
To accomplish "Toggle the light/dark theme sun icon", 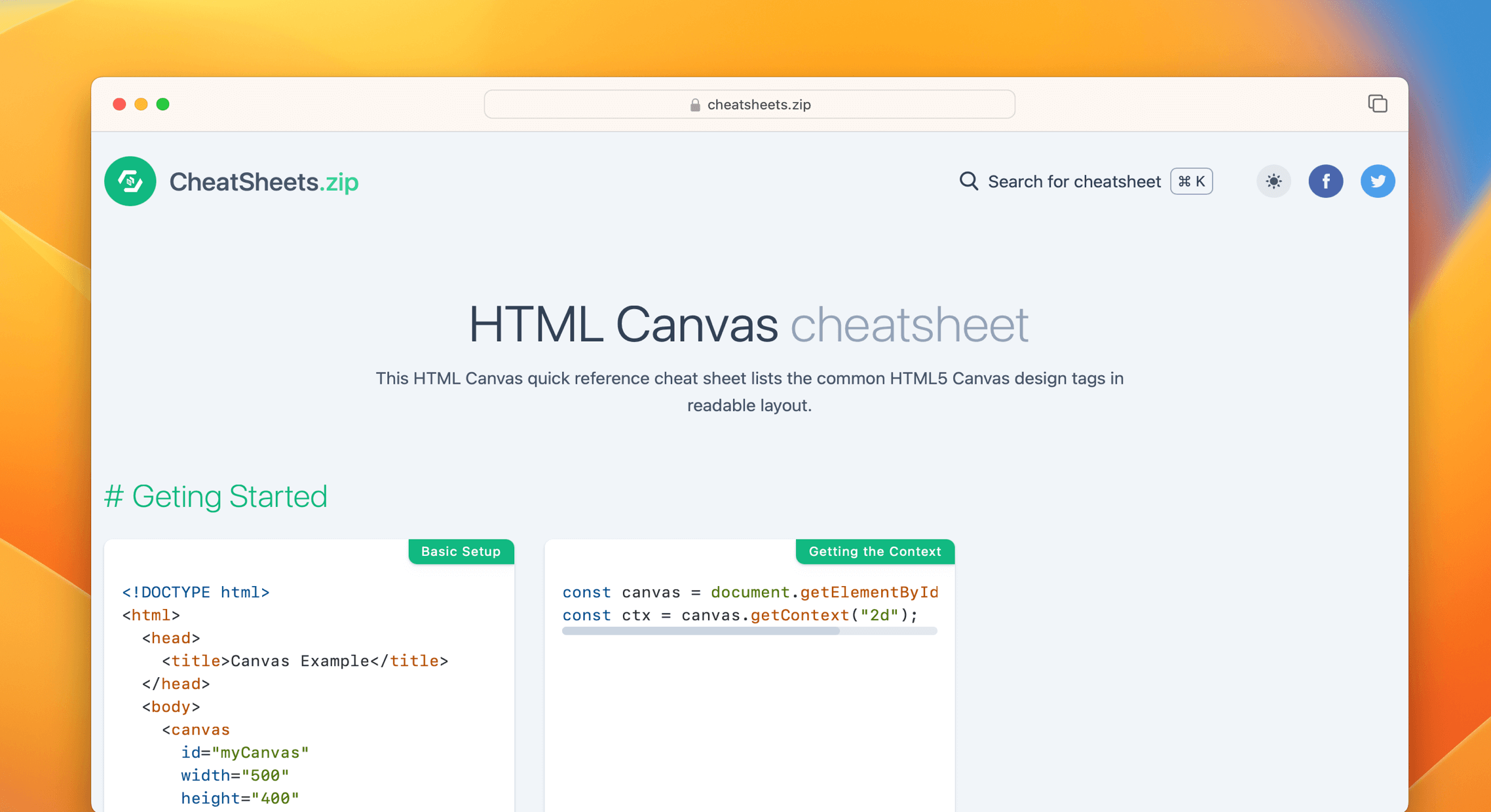I will pyautogui.click(x=1273, y=181).
